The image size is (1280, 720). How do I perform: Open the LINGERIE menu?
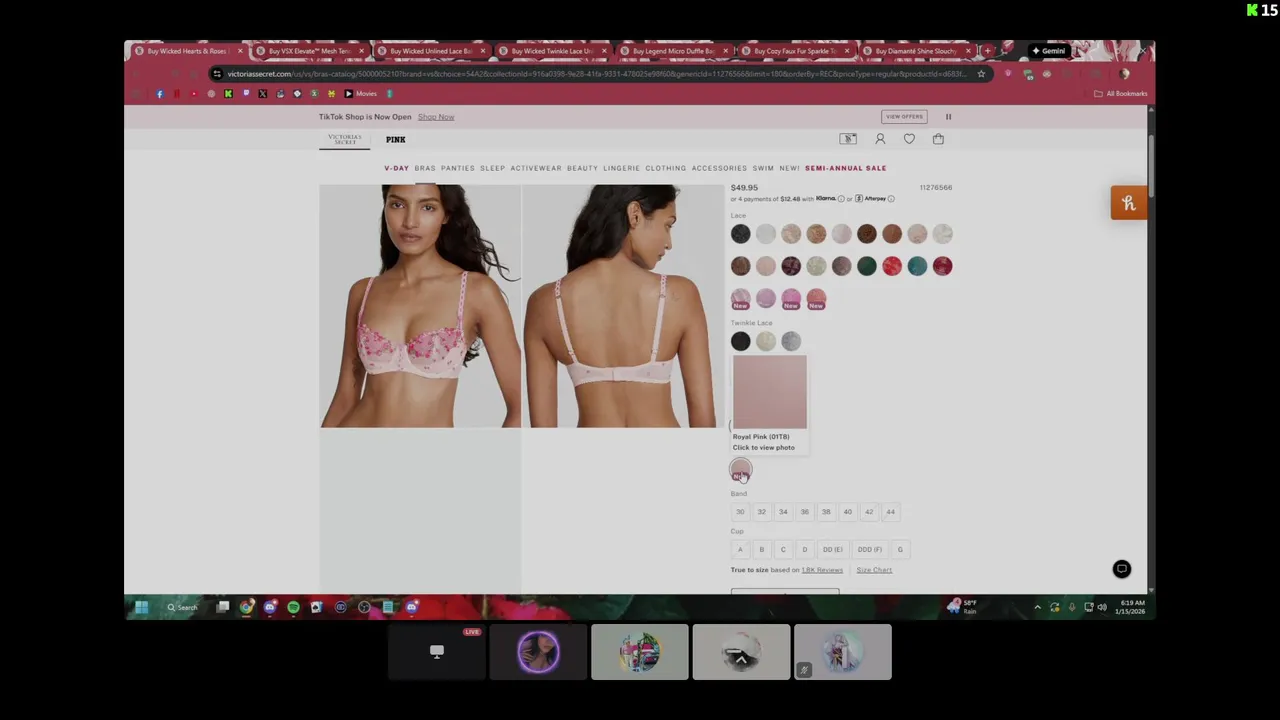(621, 168)
